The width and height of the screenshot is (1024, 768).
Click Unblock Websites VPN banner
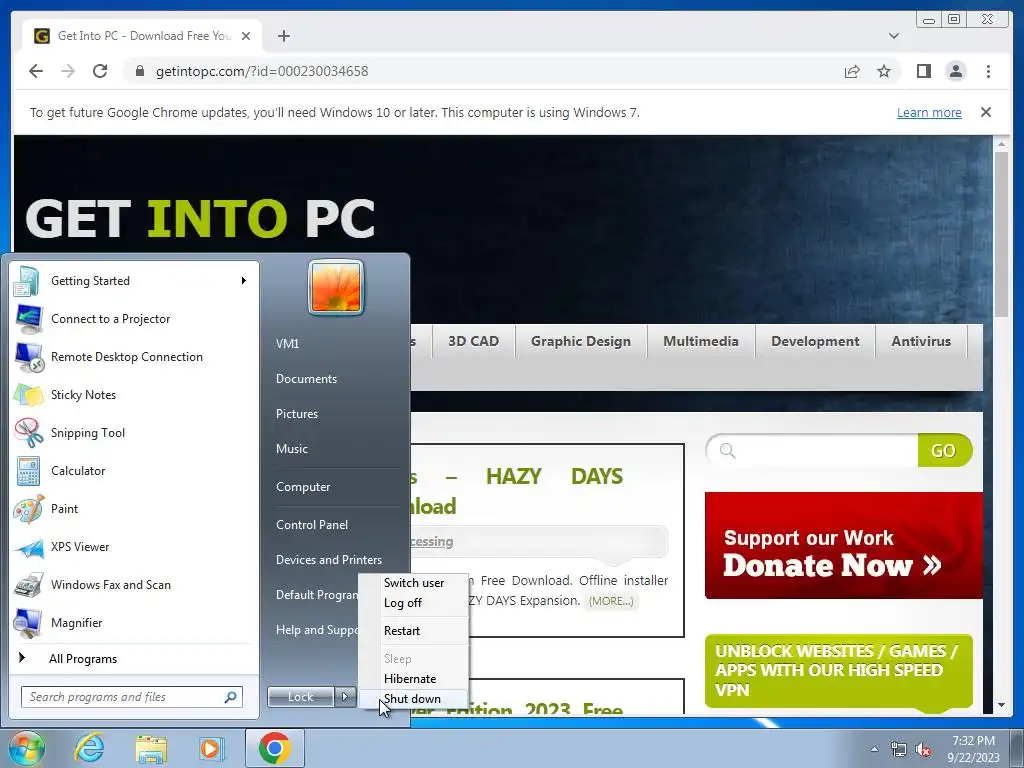point(839,671)
